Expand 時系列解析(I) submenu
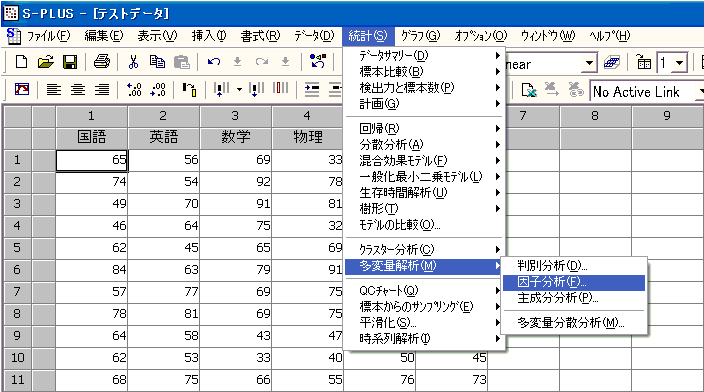Screen dimensions: 704x392 tap(423, 339)
